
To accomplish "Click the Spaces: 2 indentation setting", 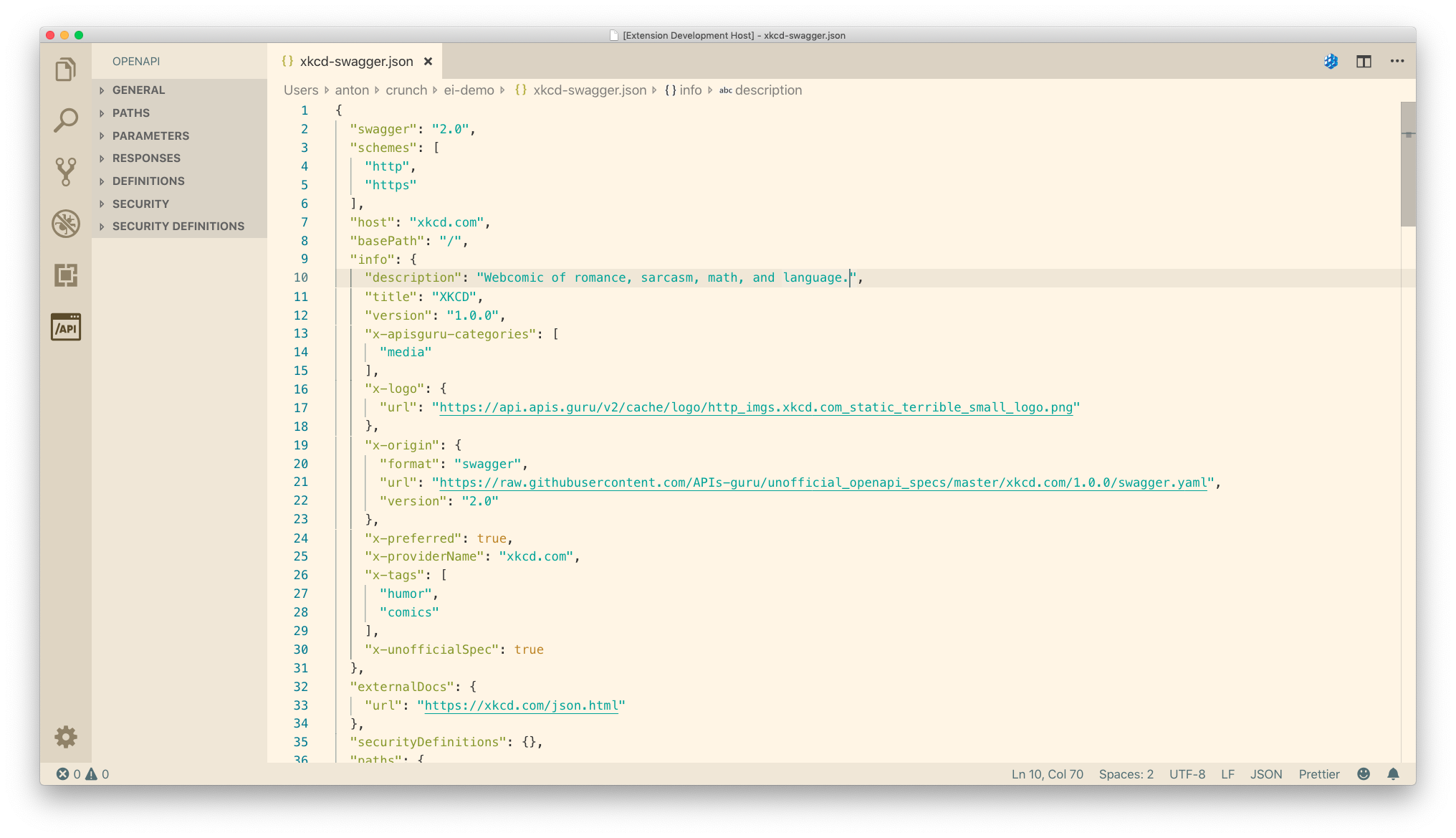I will pyautogui.click(x=1126, y=774).
